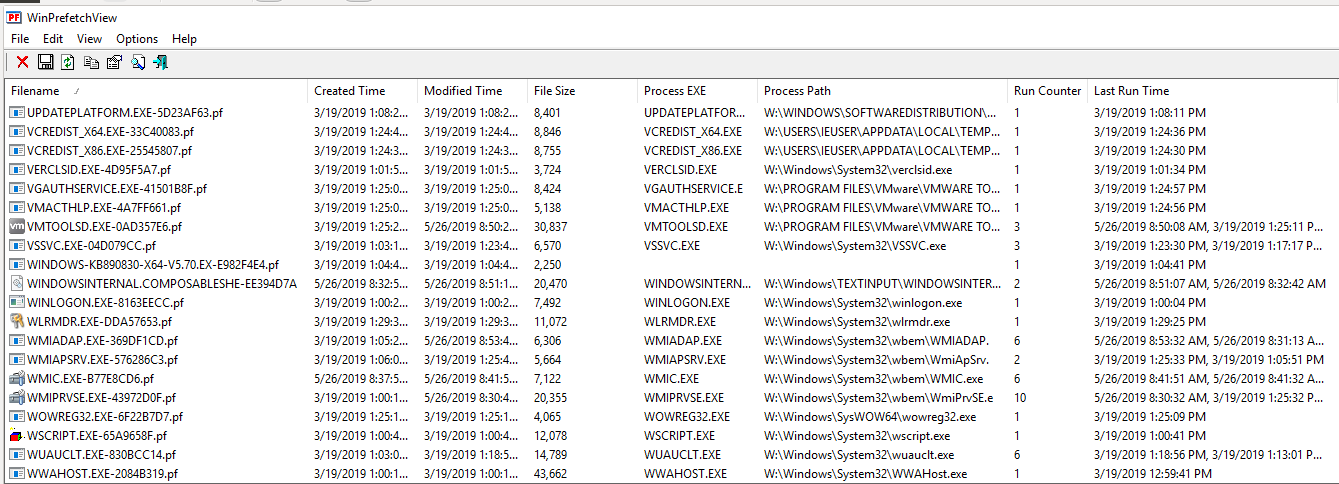The height and width of the screenshot is (484, 1339).
Task: Click the red X delete selected files icon
Action: pyautogui.click(x=22, y=63)
